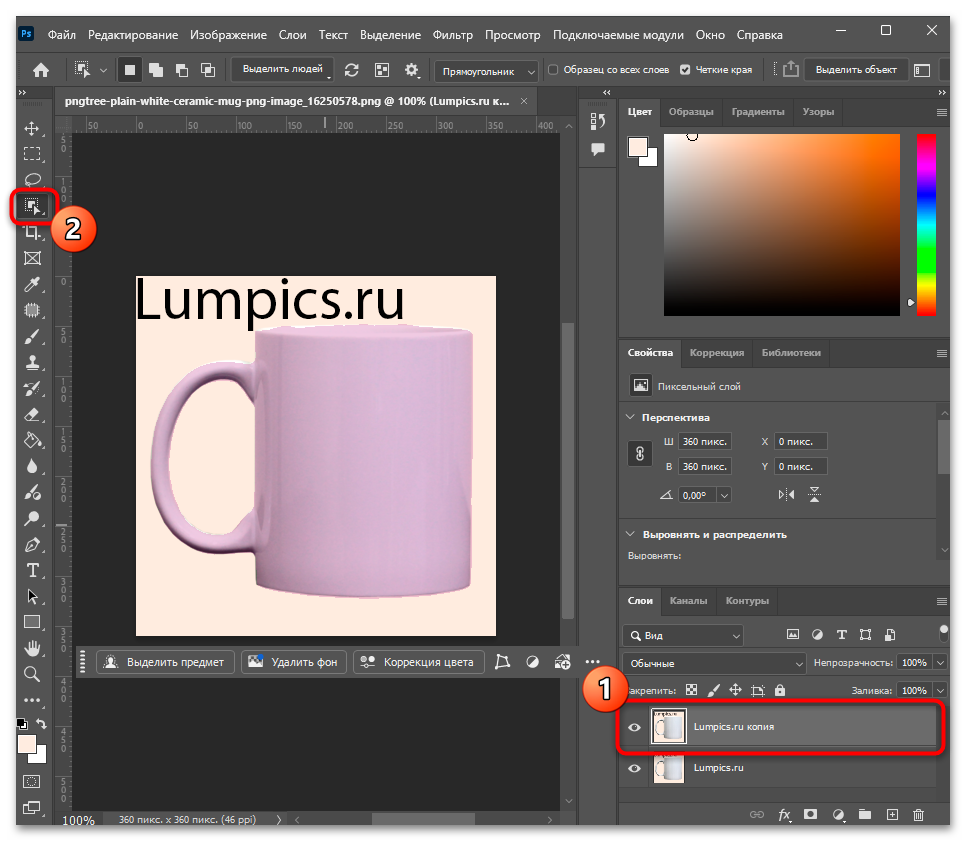Enable 'Образец со всех слоев' checkbox

pyautogui.click(x=553, y=70)
